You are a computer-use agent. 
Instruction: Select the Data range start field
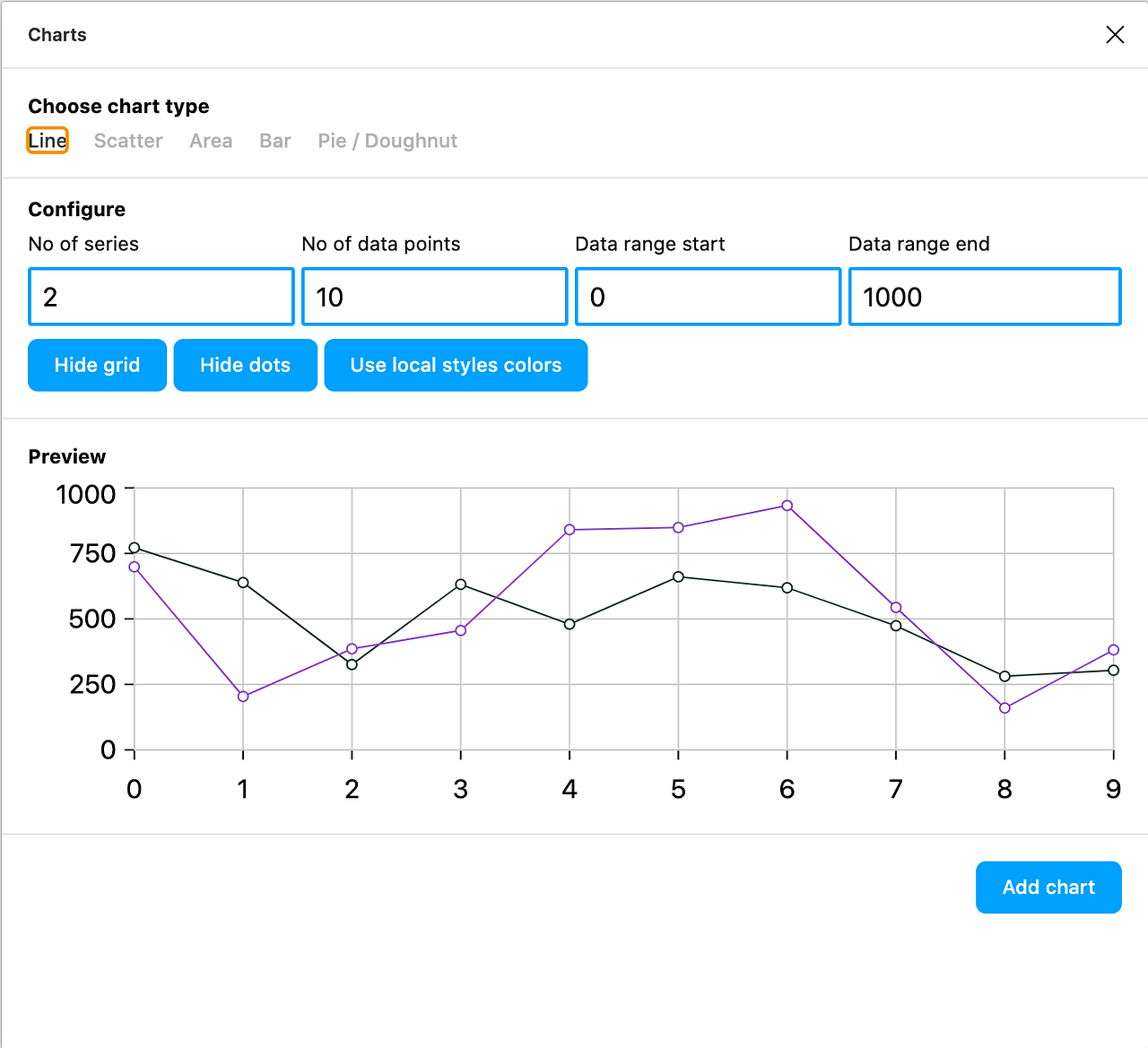coord(707,296)
